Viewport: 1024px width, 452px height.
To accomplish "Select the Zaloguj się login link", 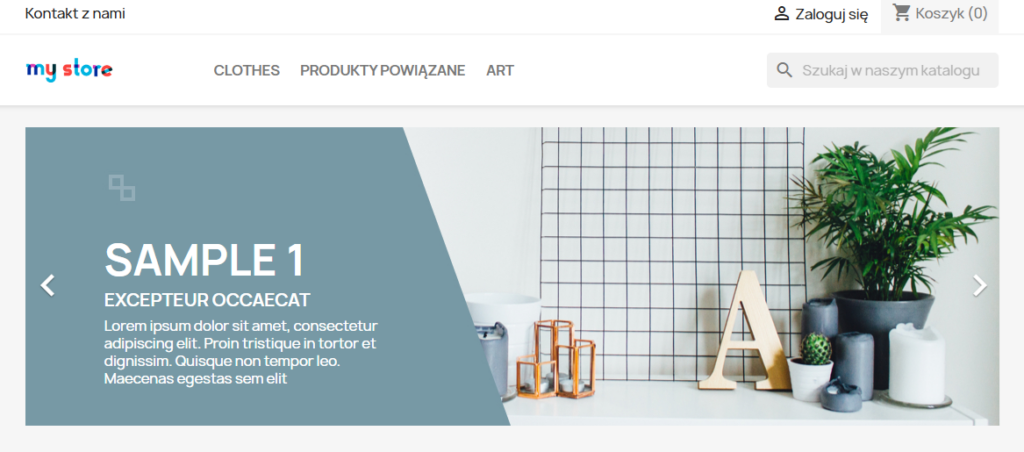I will point(831,14).
